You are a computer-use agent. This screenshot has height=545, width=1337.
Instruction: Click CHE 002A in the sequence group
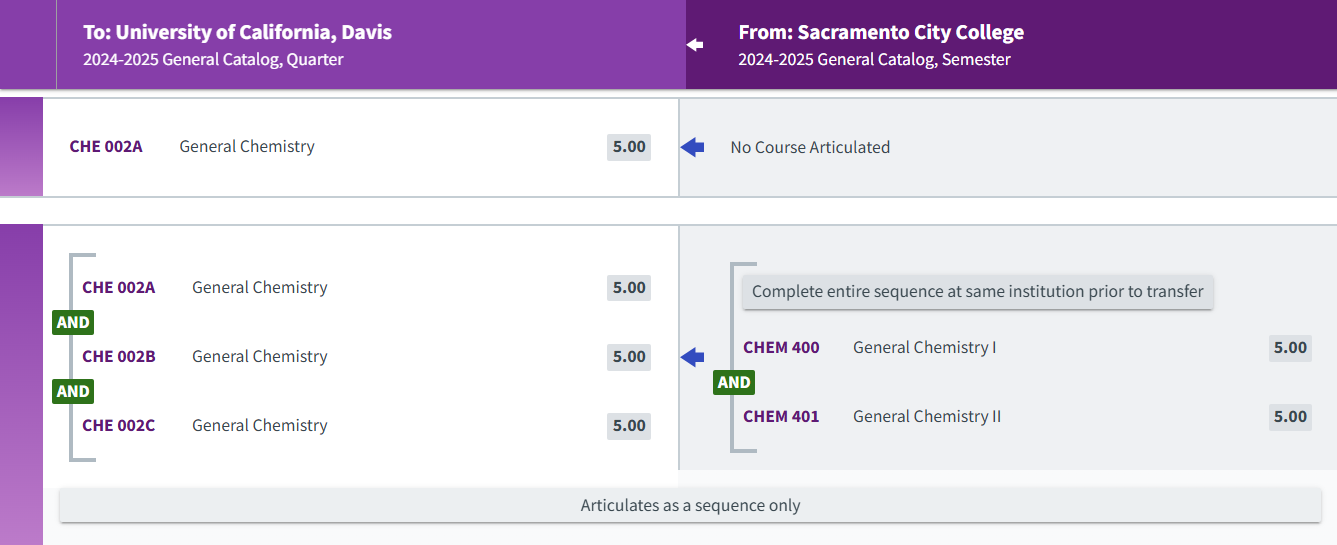pos(119,288)
